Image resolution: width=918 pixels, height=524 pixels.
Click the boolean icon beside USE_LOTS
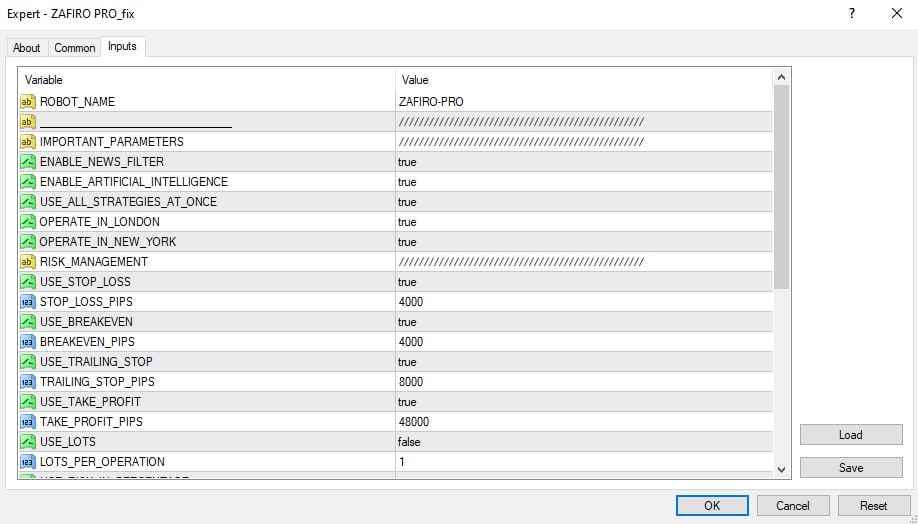pyautogui.click(x=28, y=441)
